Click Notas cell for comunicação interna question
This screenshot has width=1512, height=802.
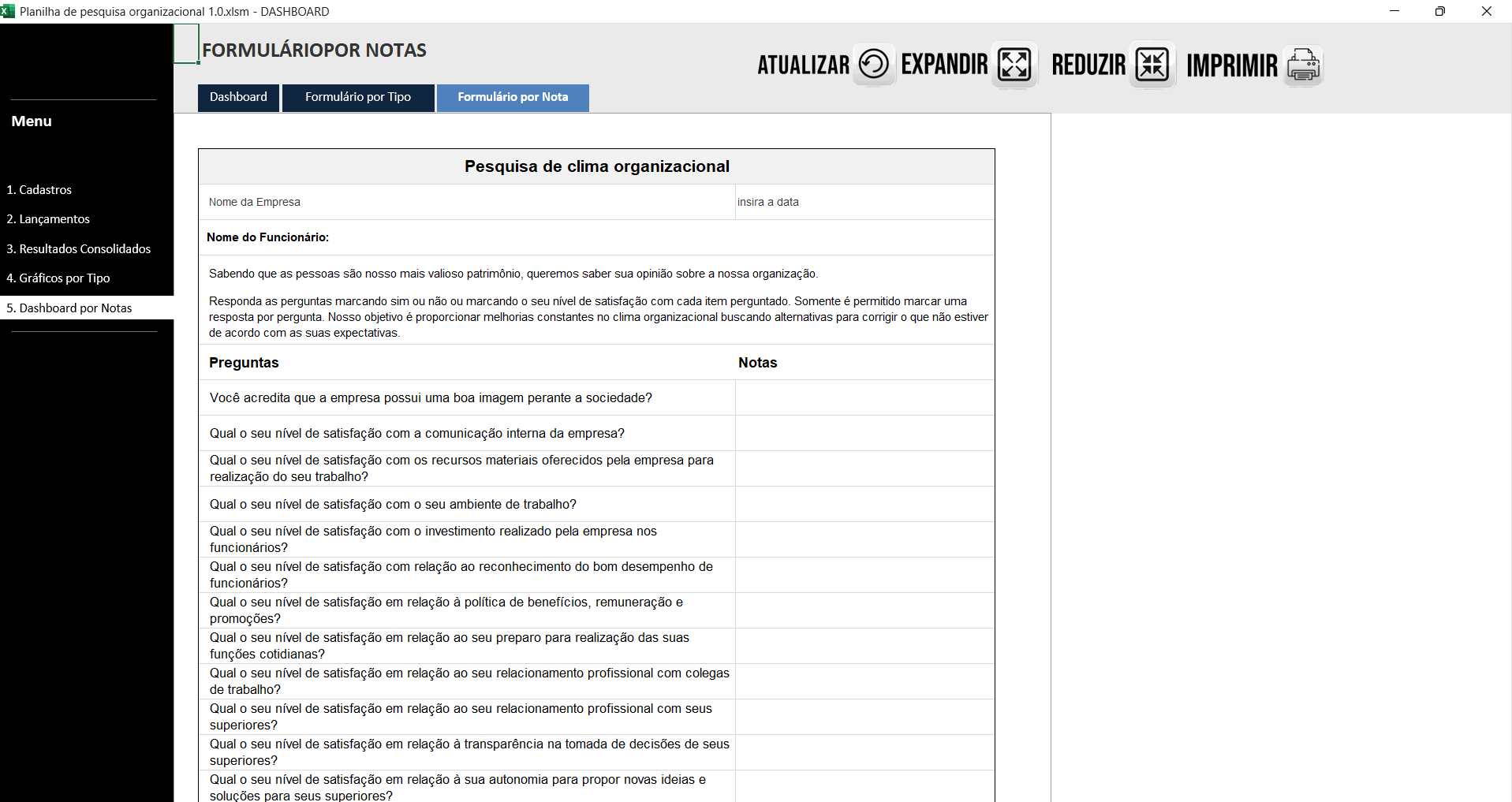[x=864, y=434]
